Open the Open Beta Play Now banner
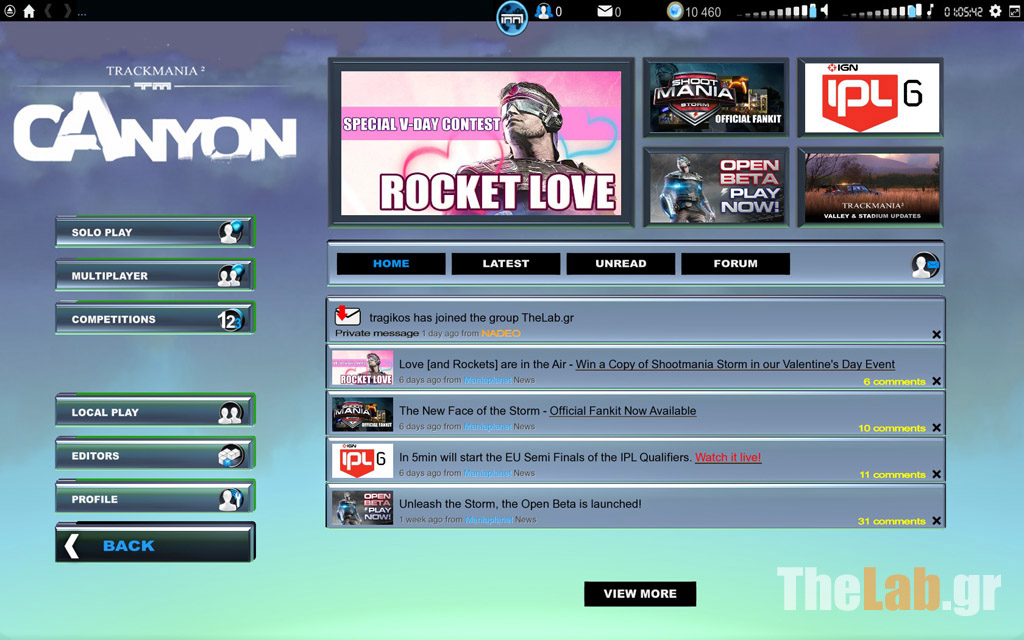 point(716,187)
